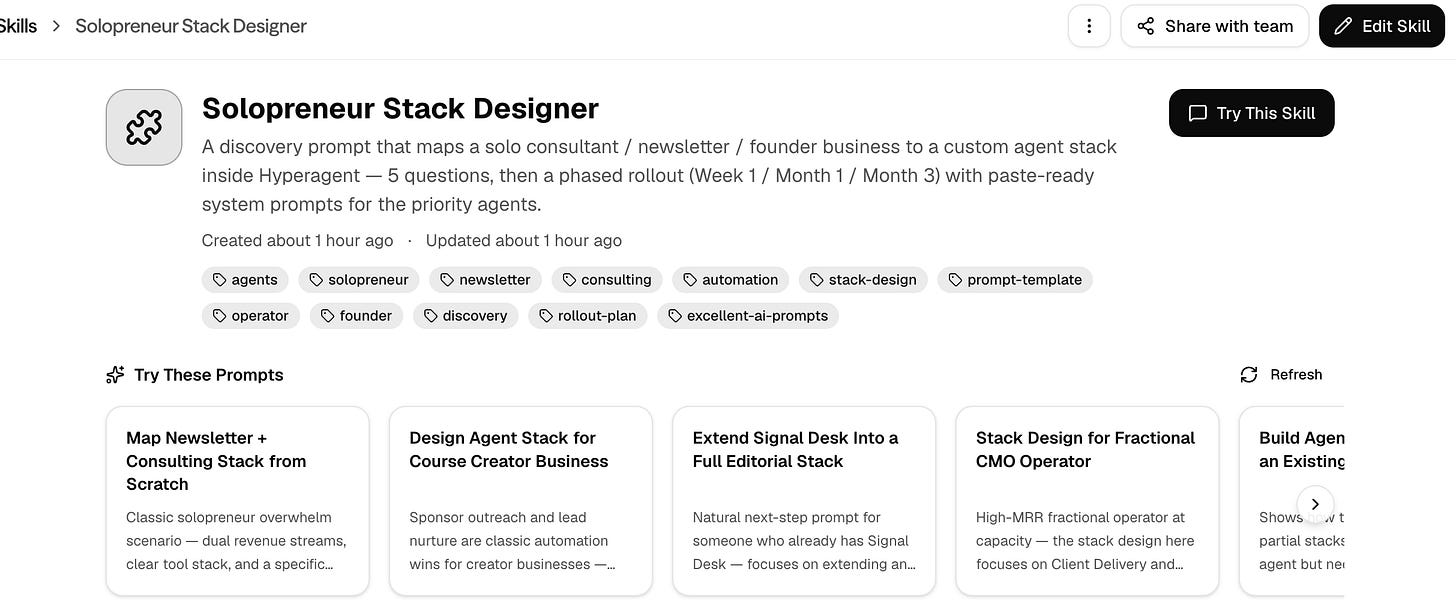Viewport: 1456px width, 610px height.
Task: Select the rollout-plan tag
Action: click(587, 316)
